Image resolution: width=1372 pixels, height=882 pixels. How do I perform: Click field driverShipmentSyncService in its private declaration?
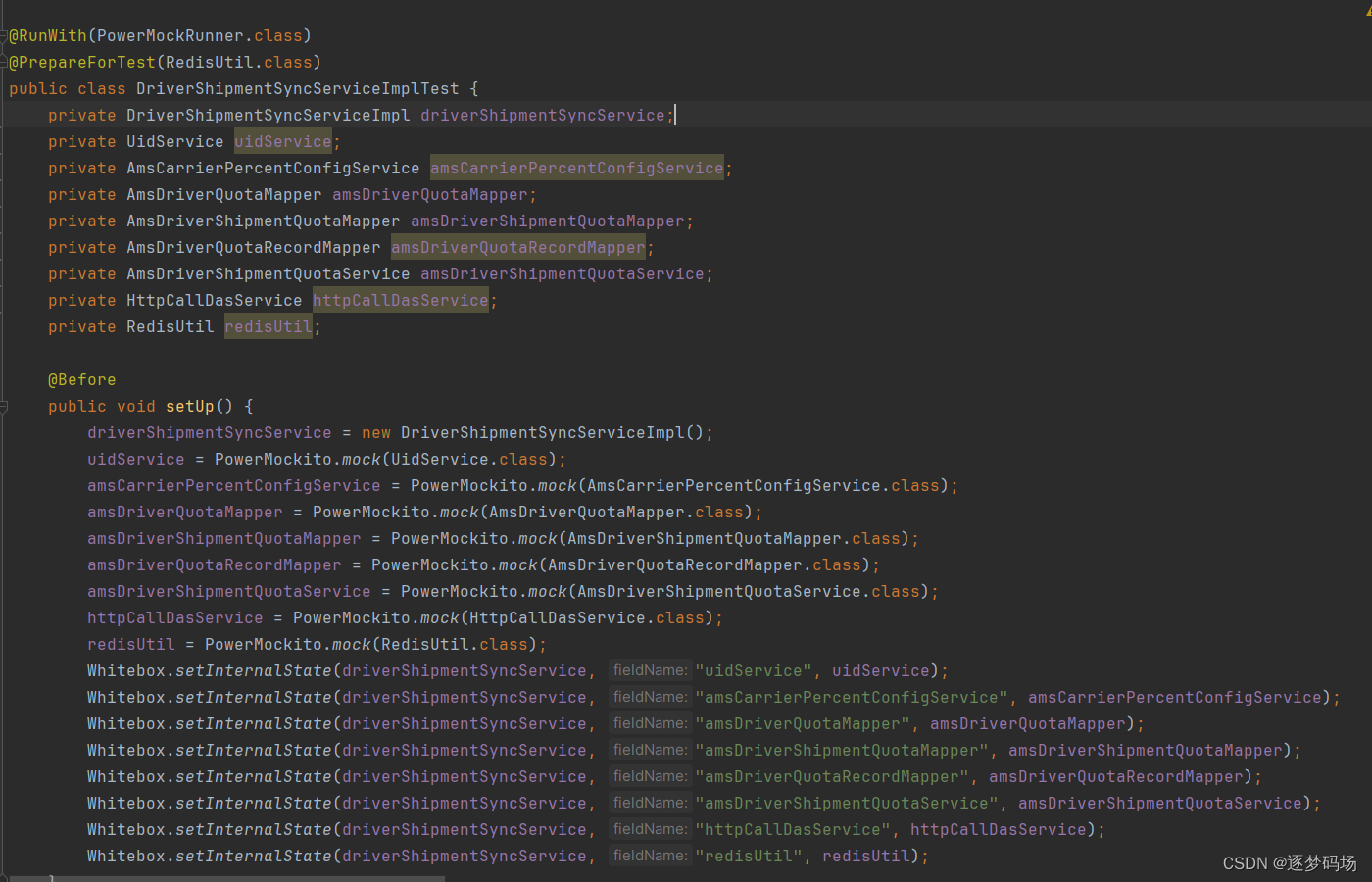coord(543,116)
